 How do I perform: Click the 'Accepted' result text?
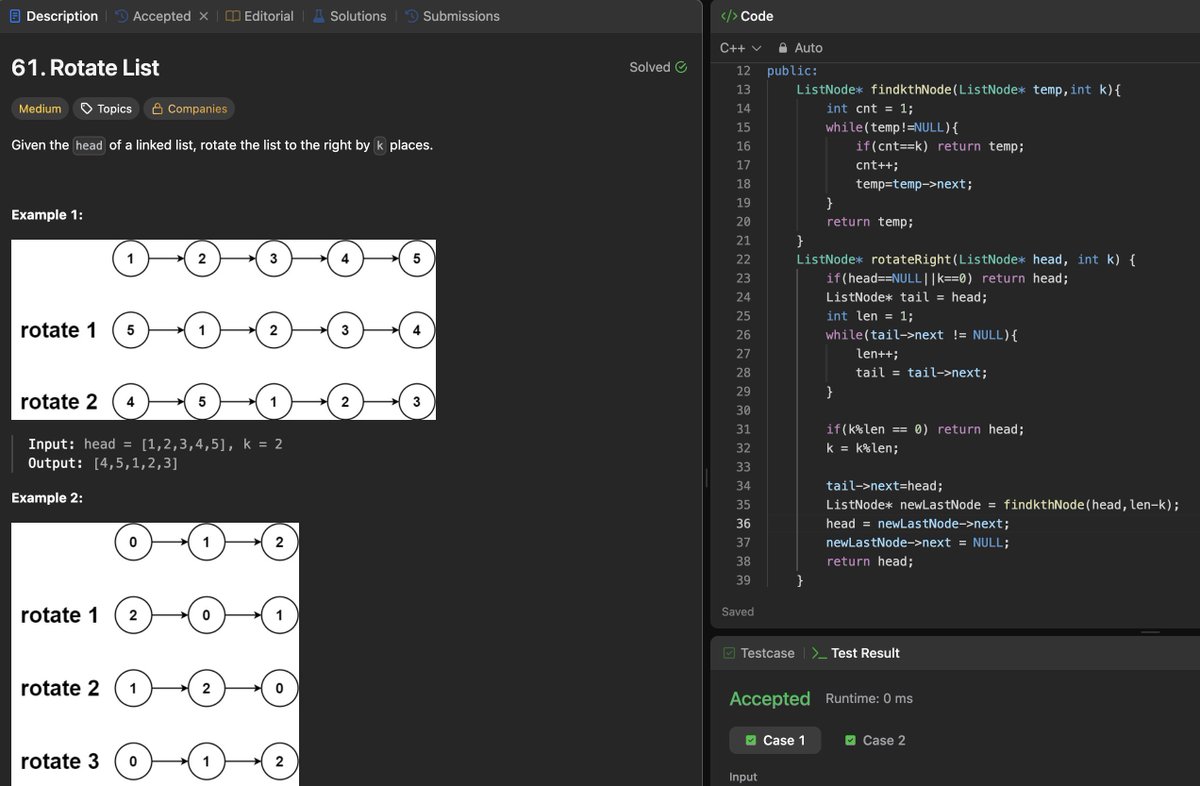(770, 699)
